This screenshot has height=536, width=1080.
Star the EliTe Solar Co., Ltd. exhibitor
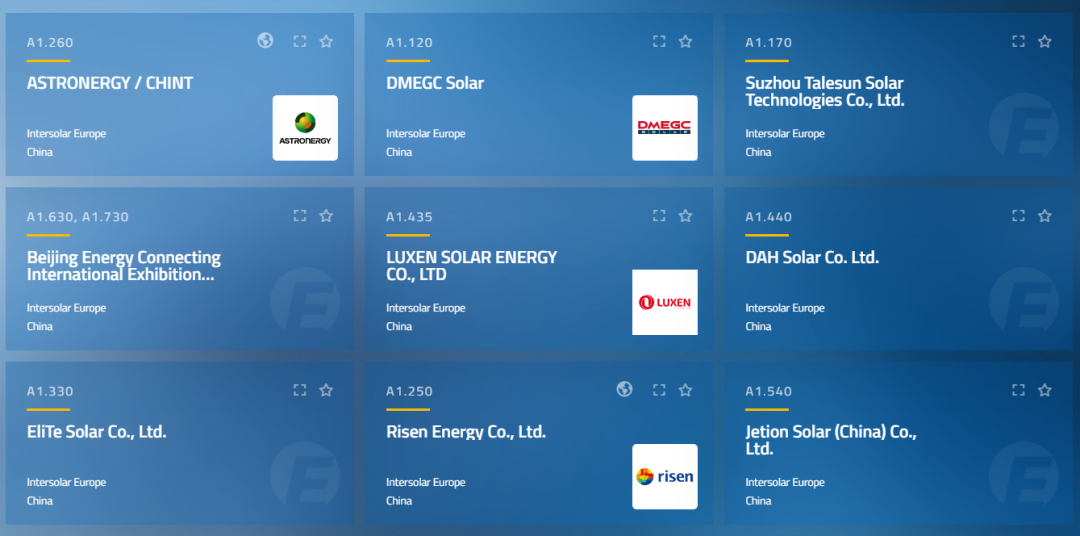(326, 390)
